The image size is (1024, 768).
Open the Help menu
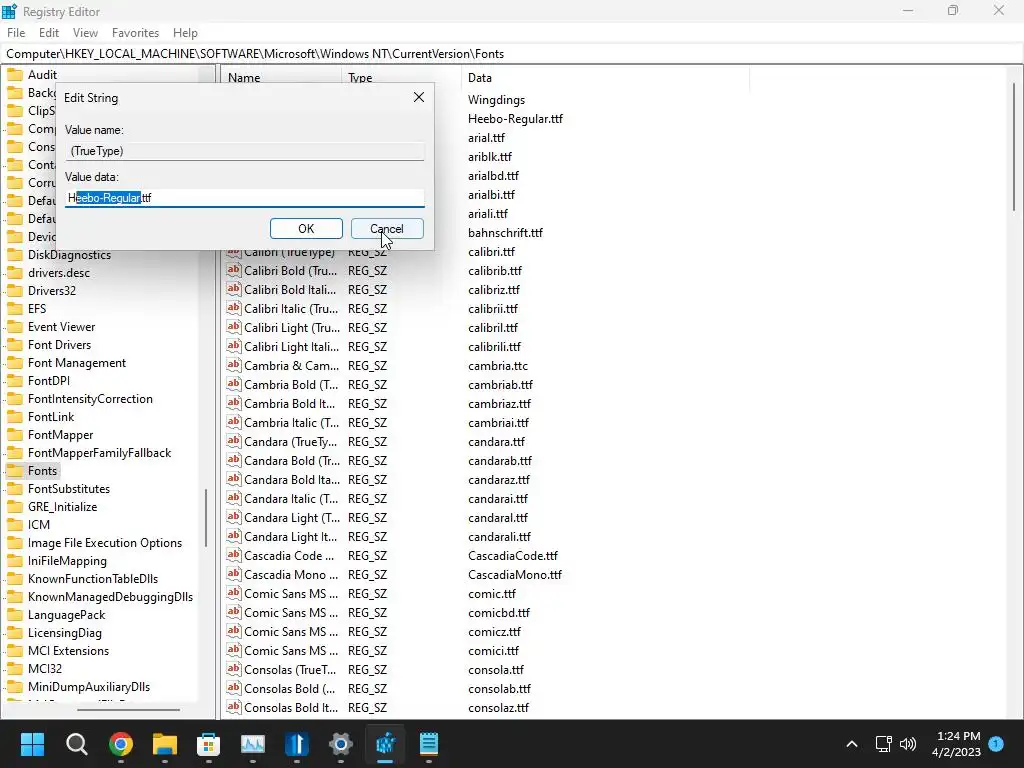point(185,33)
